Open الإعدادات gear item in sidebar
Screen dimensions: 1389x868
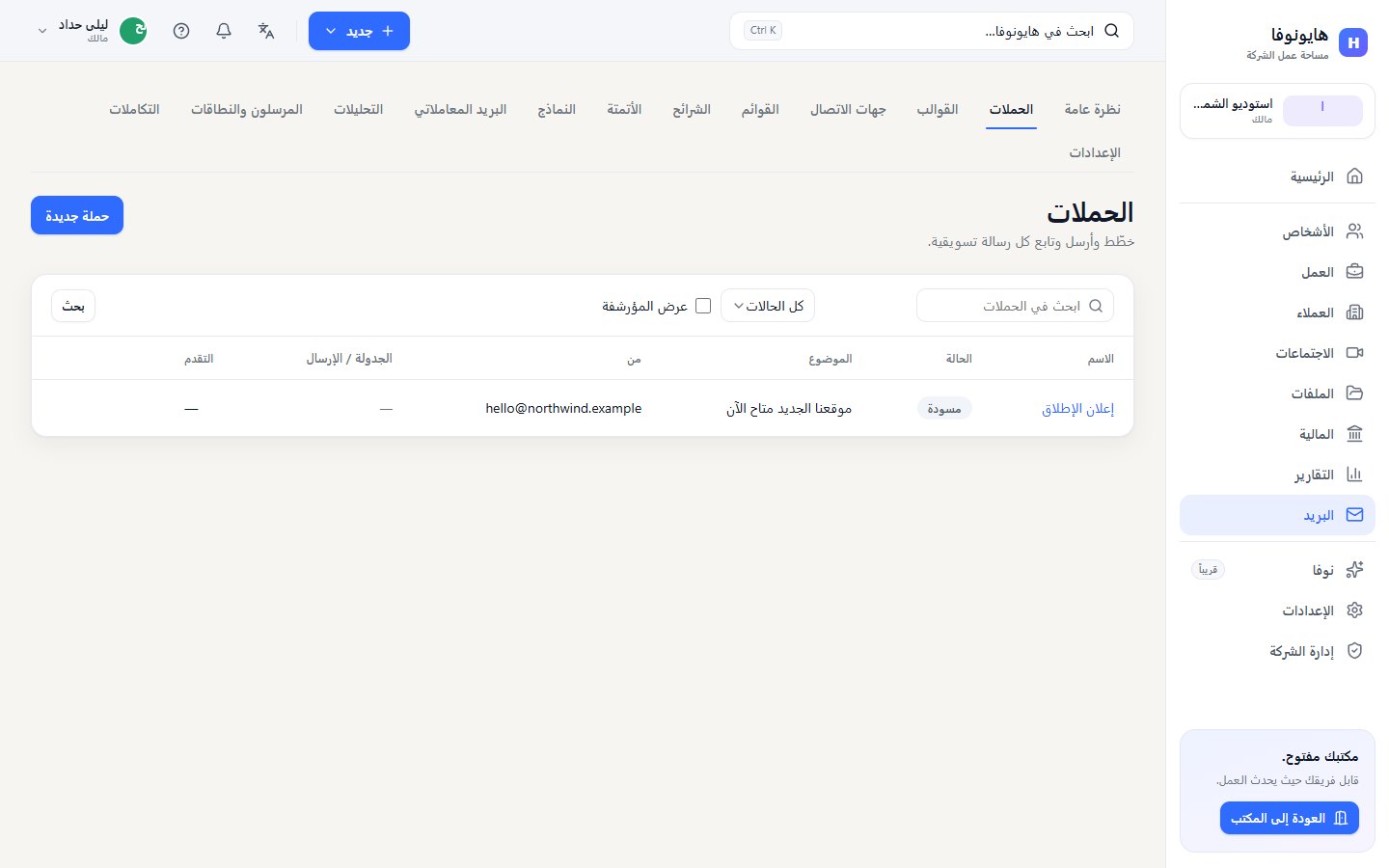[x=1277, y=610]
